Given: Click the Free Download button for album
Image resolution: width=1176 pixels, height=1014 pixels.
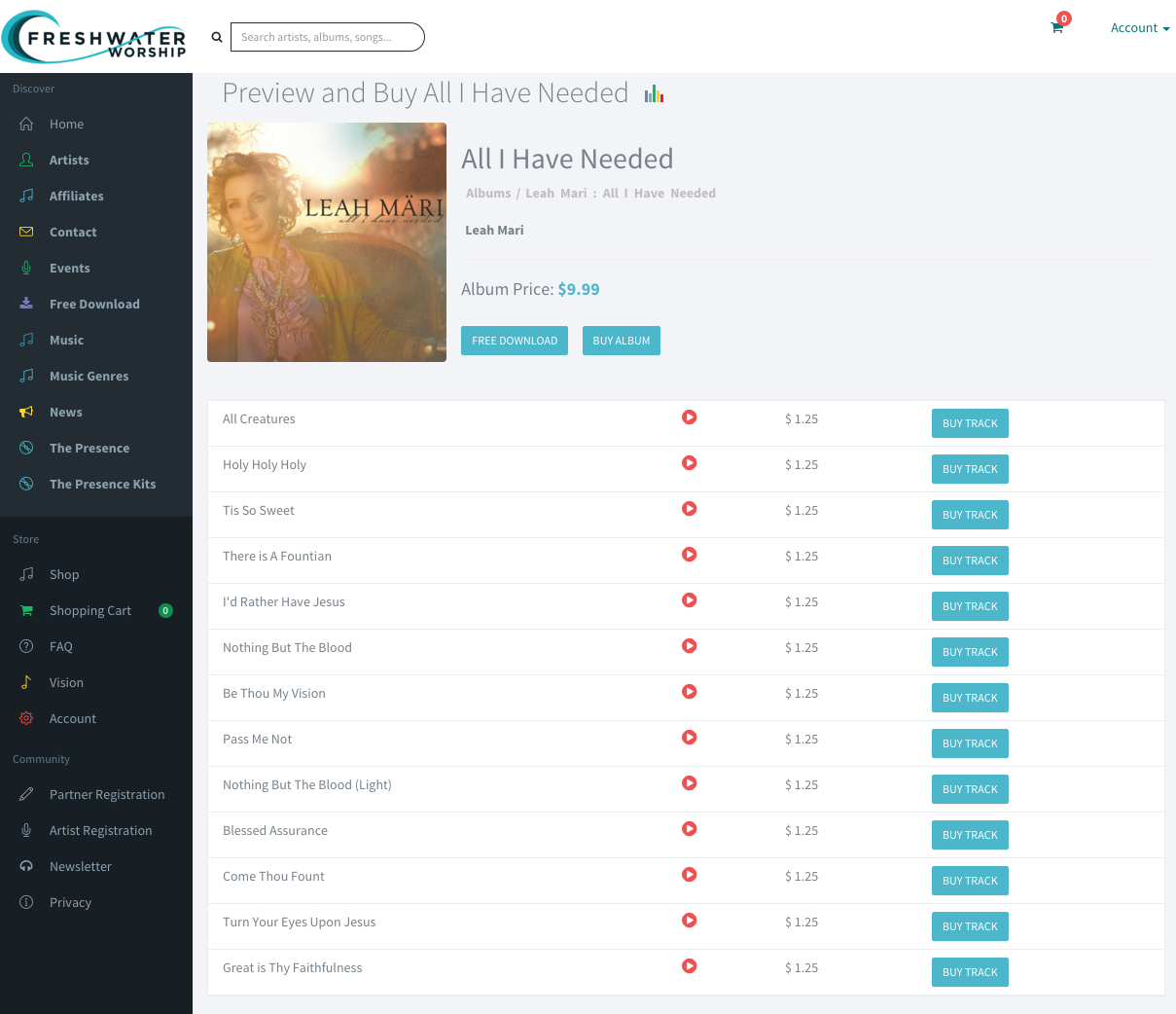Looking at the screenshot, I should 515,341.
